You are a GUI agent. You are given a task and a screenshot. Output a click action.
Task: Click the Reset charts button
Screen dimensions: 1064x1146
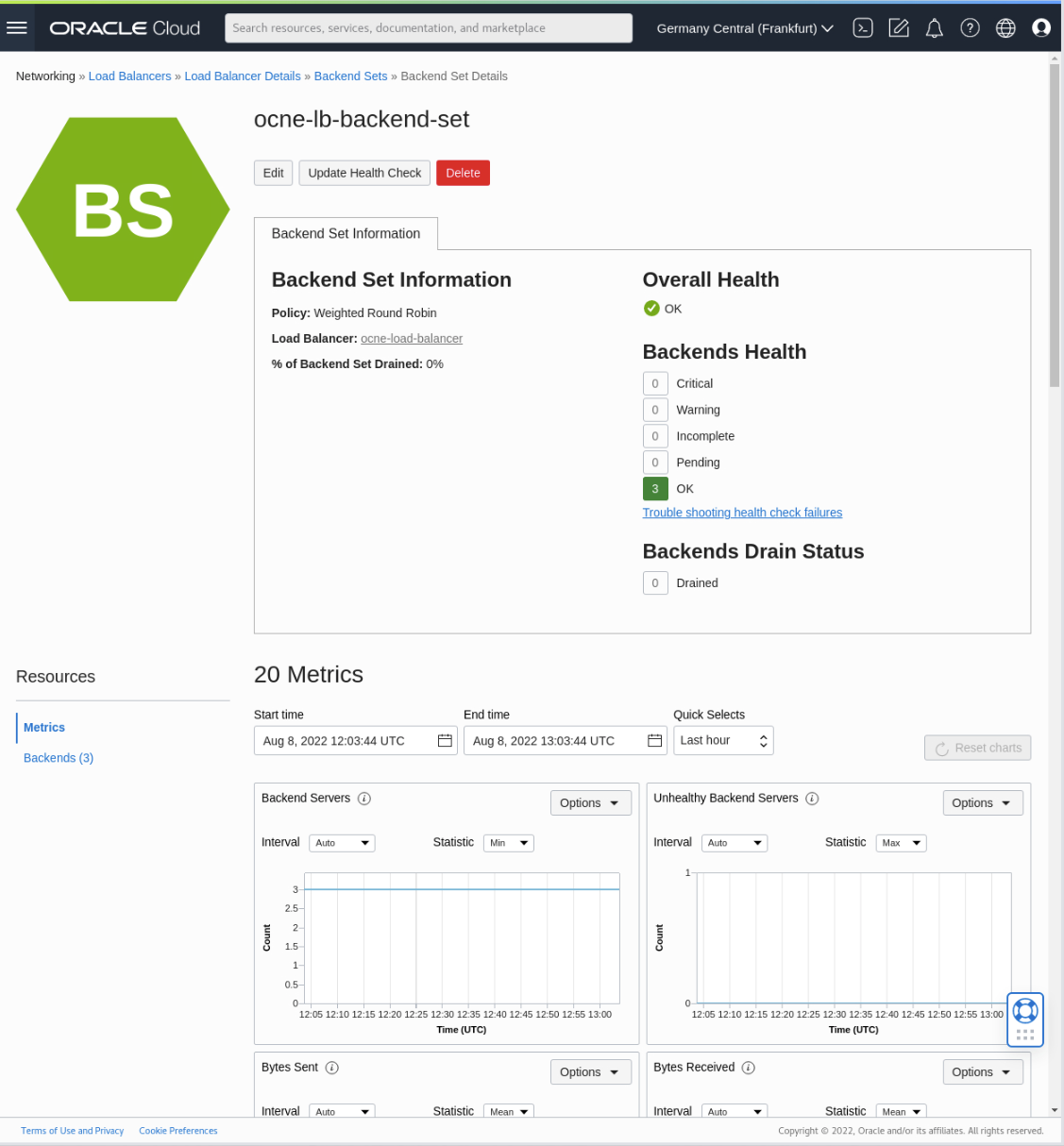(977, 748)
